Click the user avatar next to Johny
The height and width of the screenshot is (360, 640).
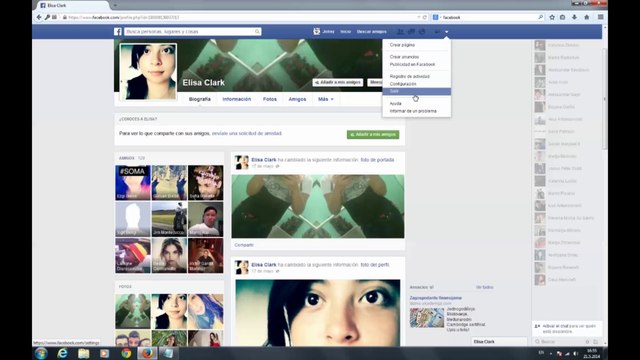(x=316, y=31)
